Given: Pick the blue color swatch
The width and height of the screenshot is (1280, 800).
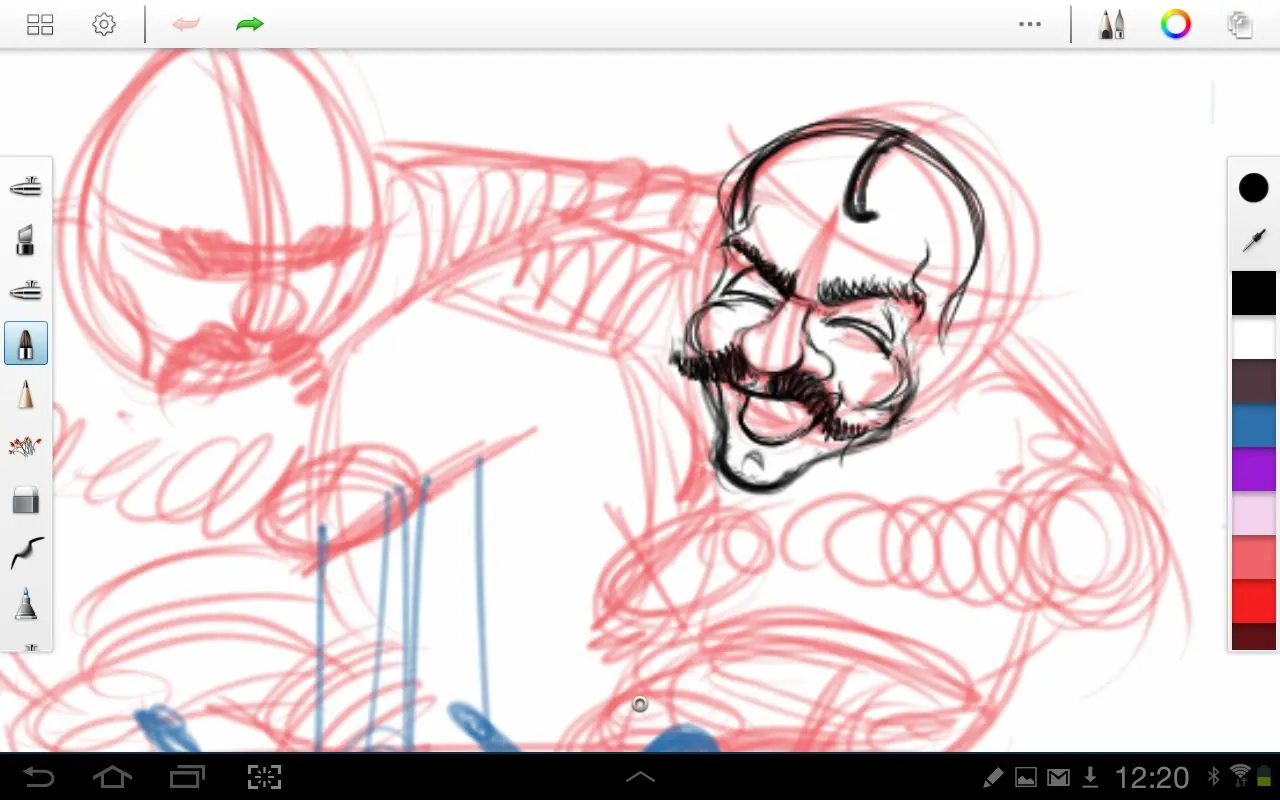Looking at the screenshot, I should [1253, 425].
